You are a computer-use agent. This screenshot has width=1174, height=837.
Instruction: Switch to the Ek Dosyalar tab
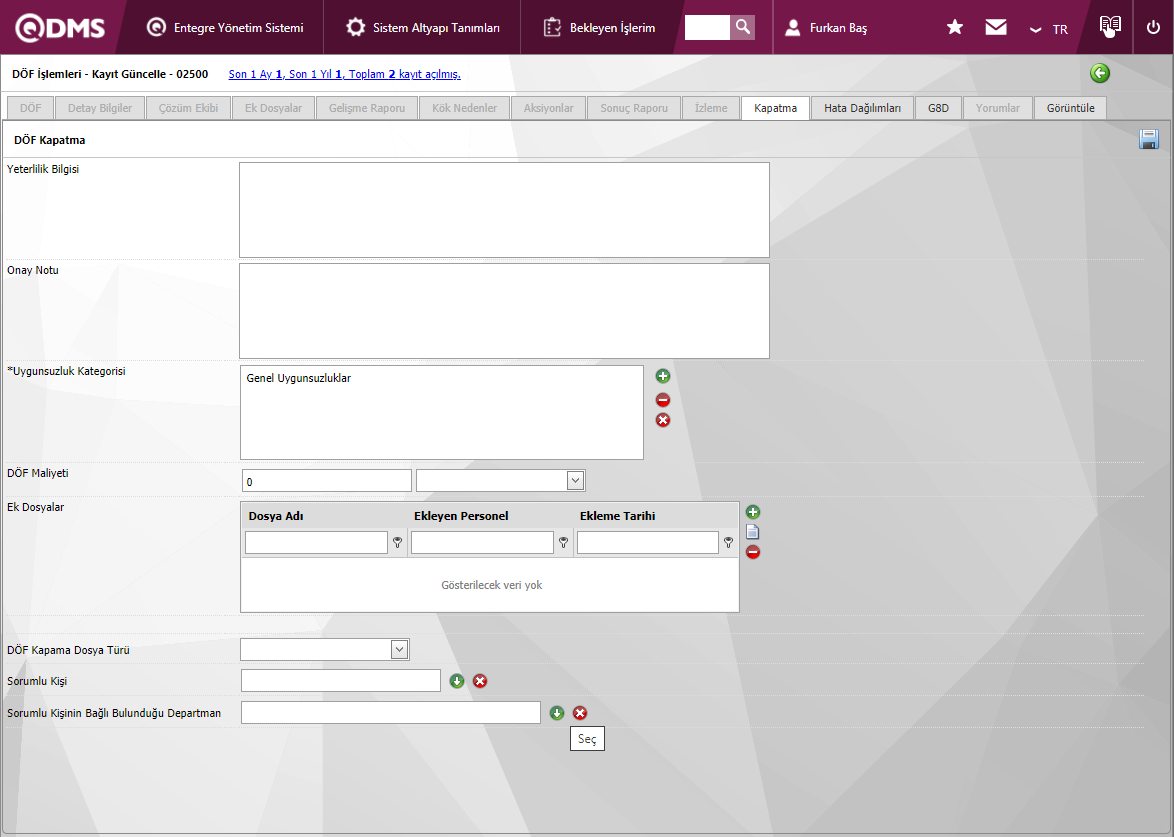[x=273, y=108]
